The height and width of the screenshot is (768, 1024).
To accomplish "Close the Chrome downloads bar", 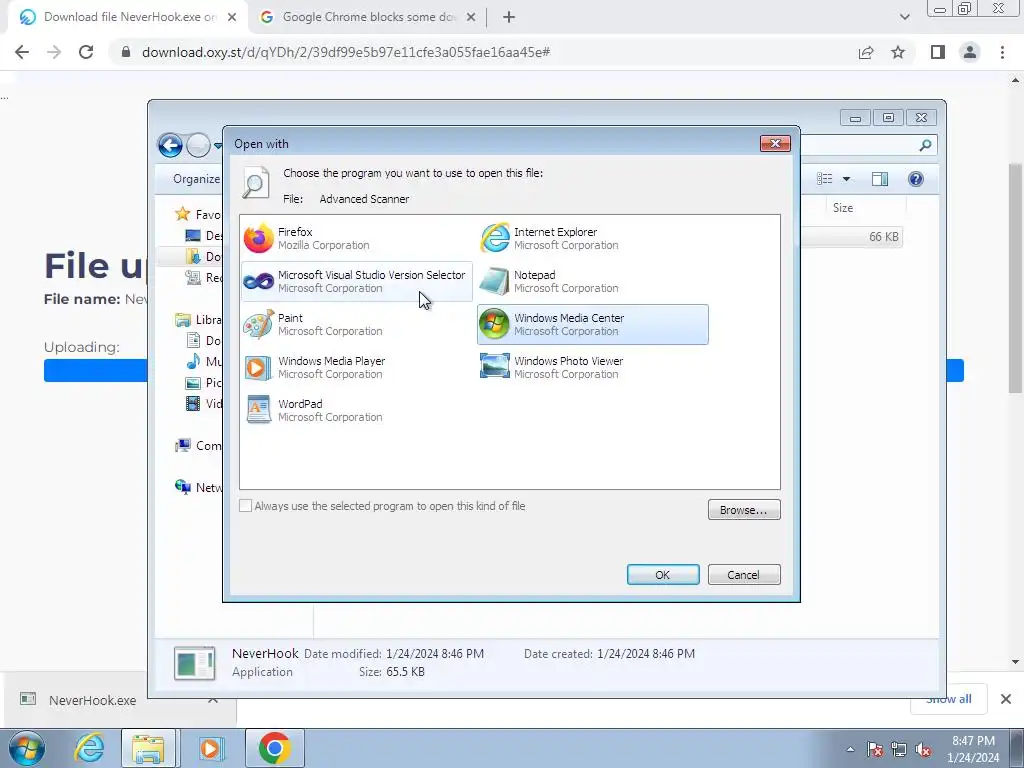I will tap(1006, 699).
